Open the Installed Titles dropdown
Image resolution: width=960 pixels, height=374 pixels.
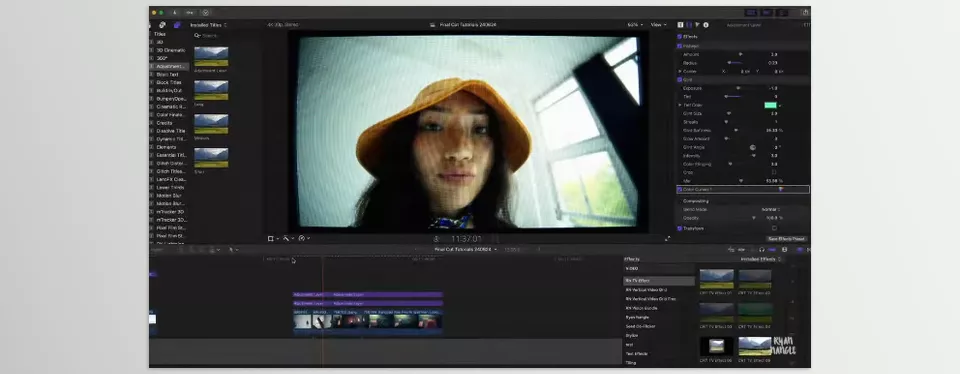point(208,25)
